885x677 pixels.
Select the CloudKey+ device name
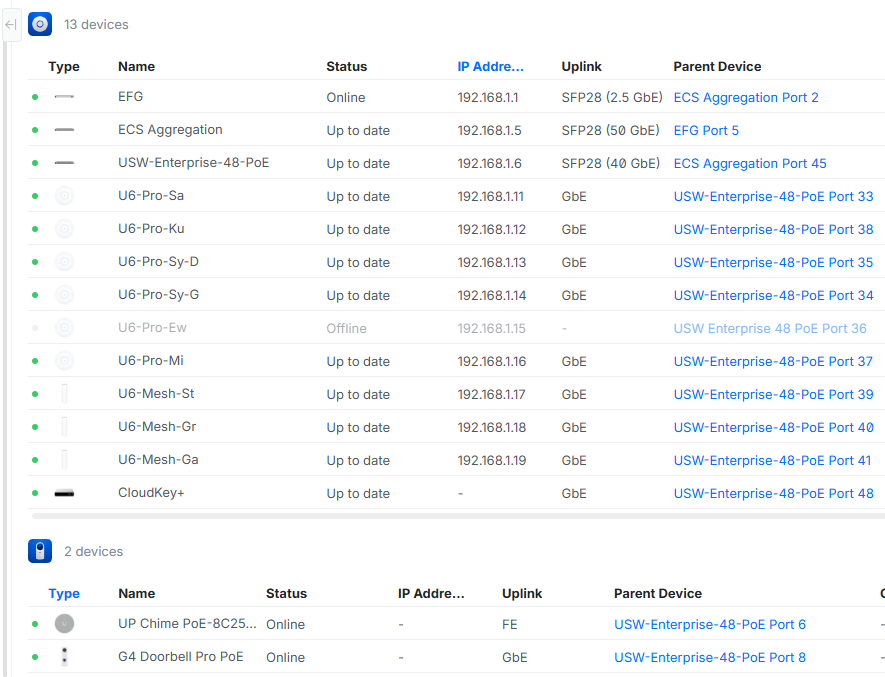151,492
